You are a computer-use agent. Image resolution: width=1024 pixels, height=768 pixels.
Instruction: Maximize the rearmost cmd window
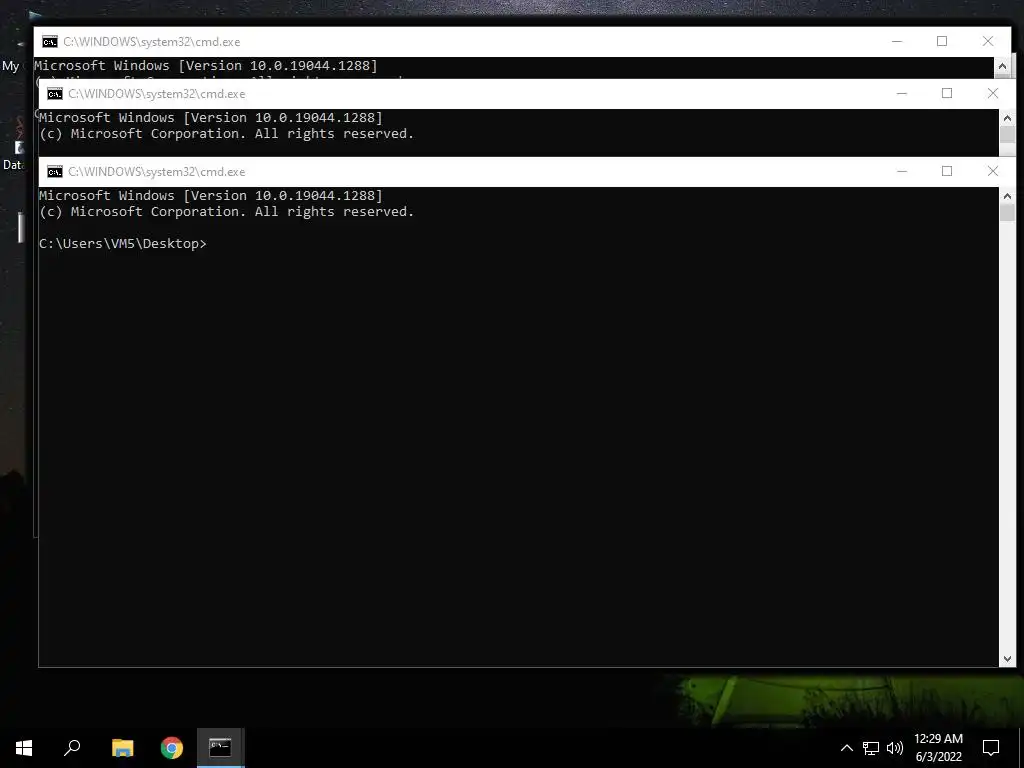(942, 41)
